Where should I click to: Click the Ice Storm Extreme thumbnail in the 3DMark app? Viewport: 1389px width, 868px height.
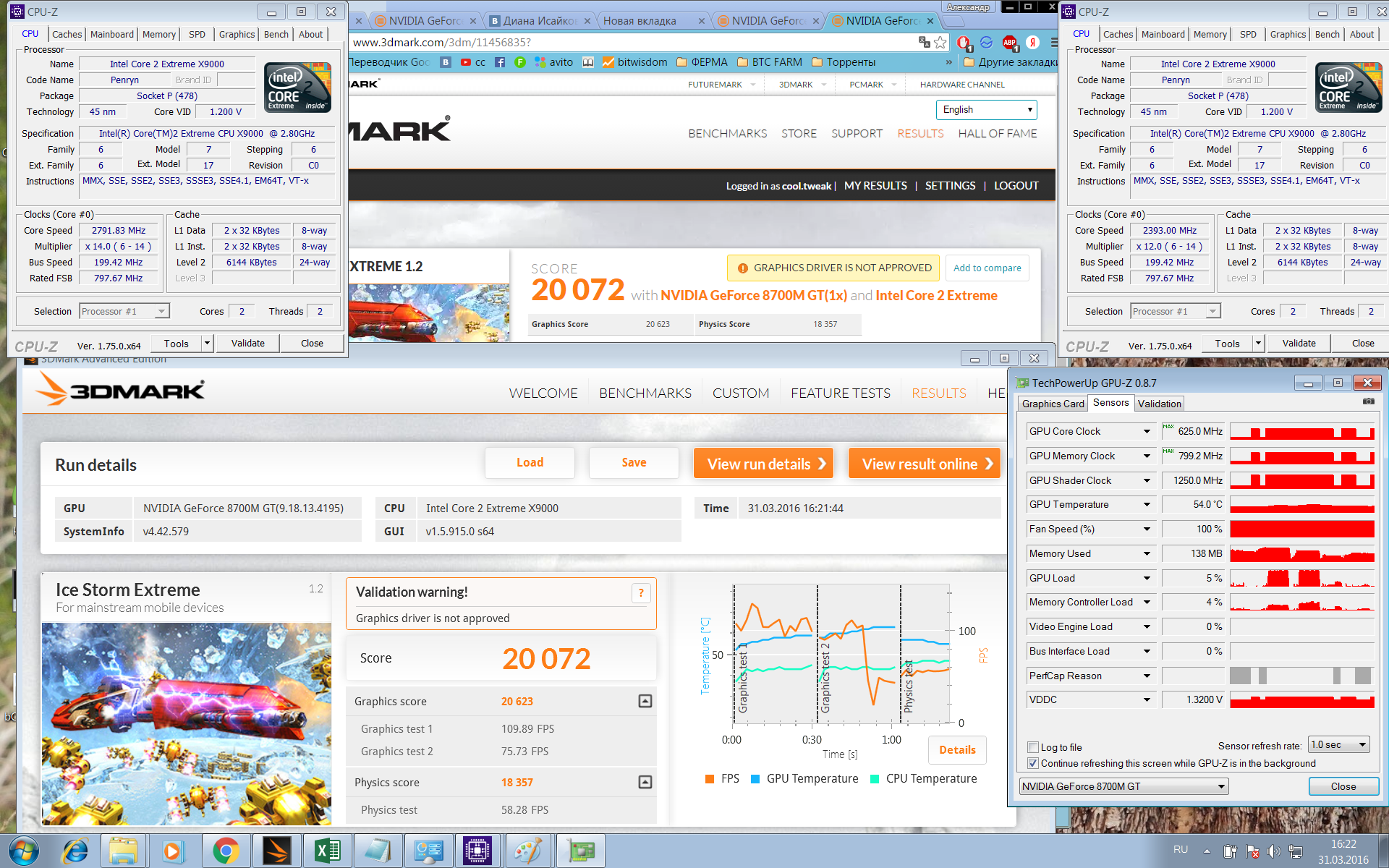pyautogui.click(x=187, y=724)
